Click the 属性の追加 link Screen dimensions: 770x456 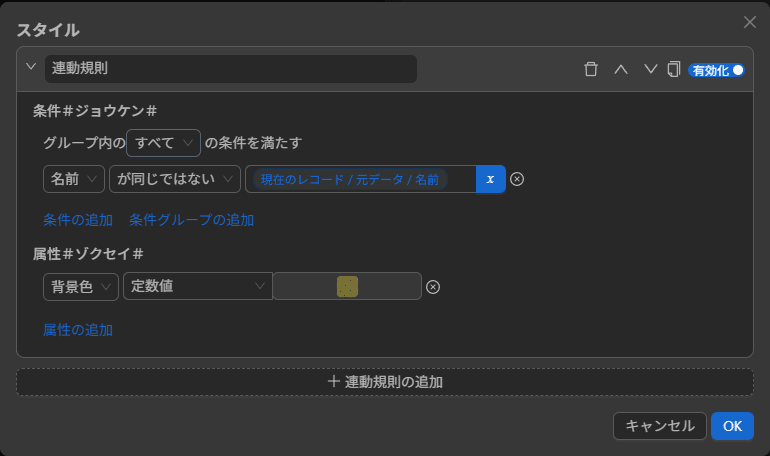pyautogui.click(x=78, y=330)
